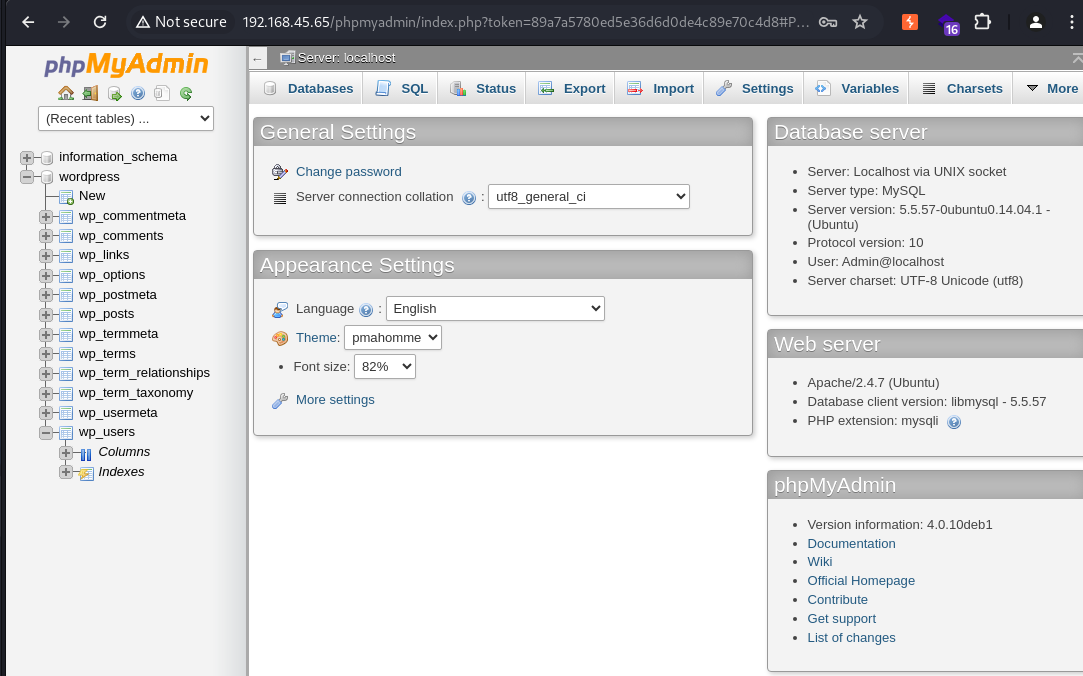Open the Query window icon
Image resolution: width=1083 pixels, height=676 pixels.
click(x=114, y=93)
